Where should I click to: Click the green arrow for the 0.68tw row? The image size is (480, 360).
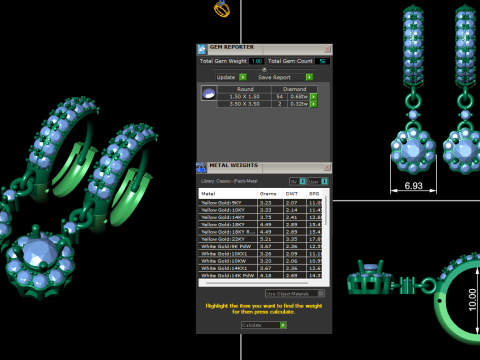[x=313, y=97]
